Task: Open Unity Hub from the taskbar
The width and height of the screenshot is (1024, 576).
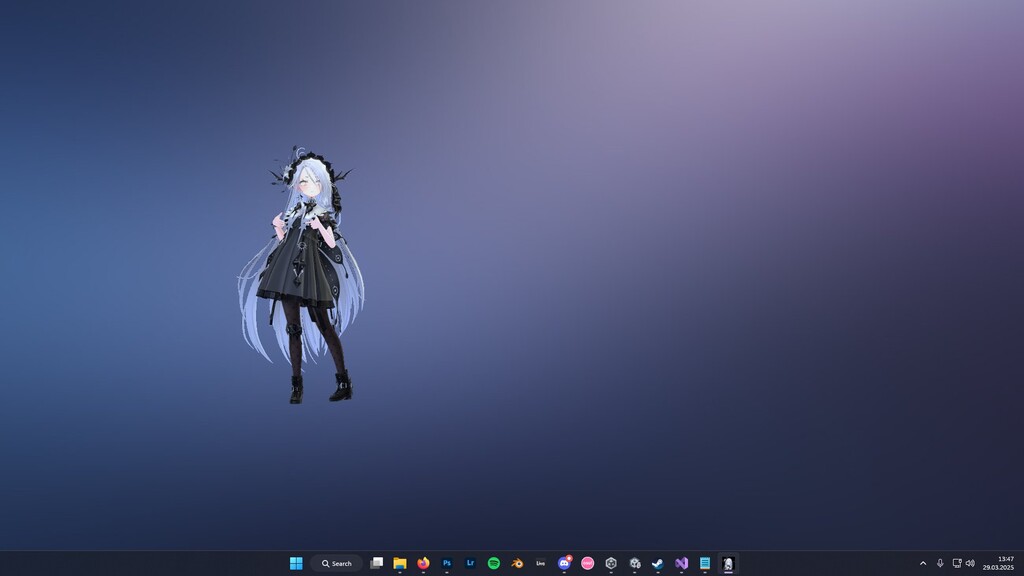Action: point(611,563)
